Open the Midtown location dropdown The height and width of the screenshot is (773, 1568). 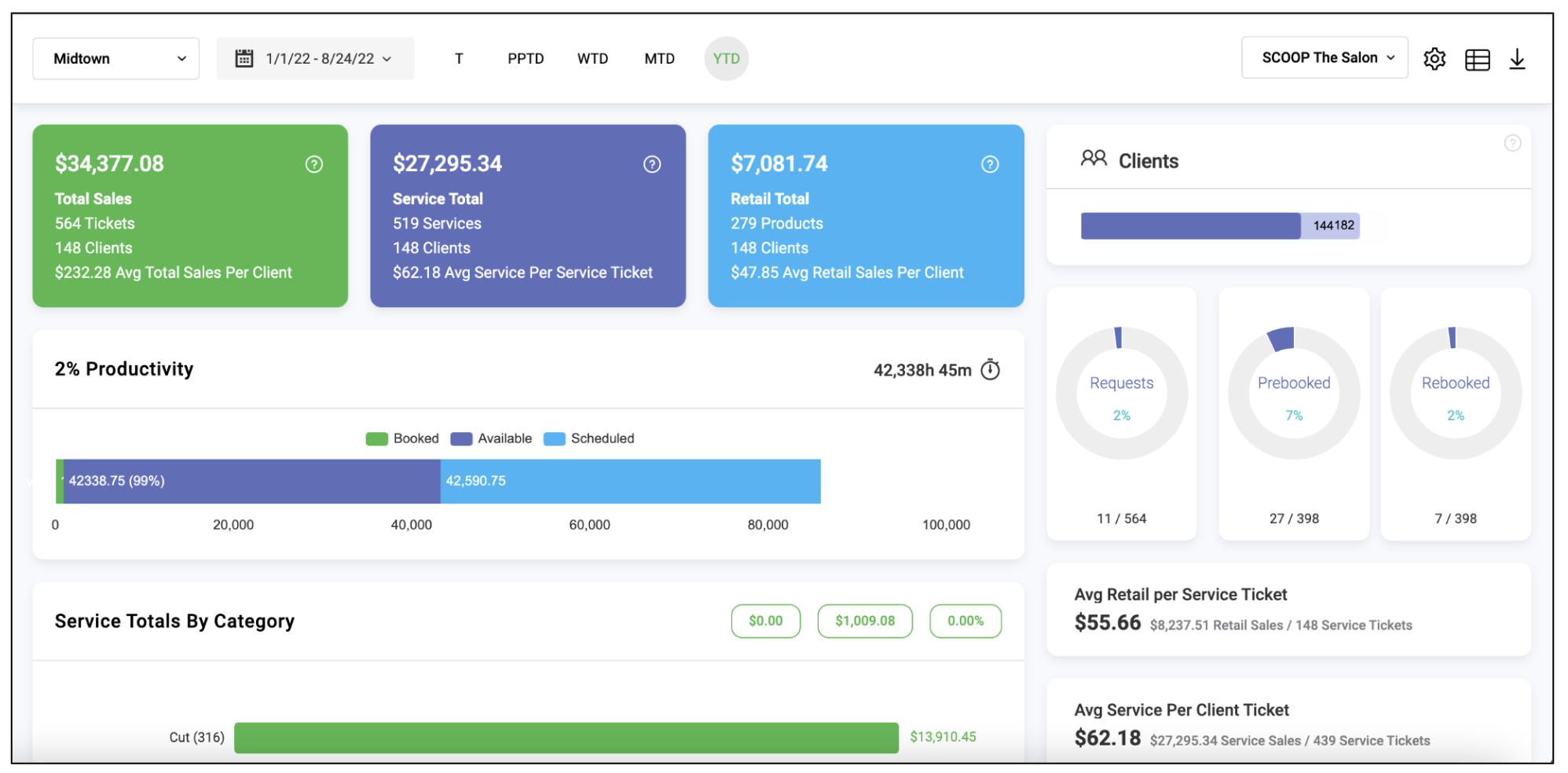tap(115, 59)
